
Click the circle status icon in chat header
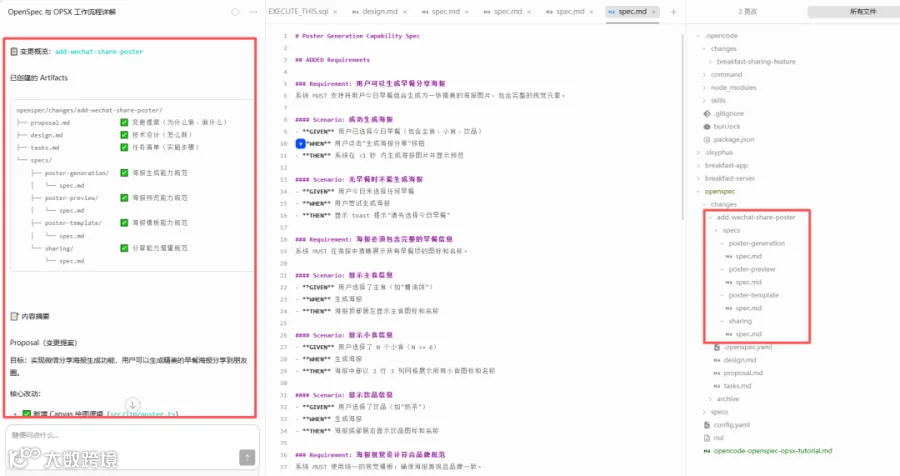tap(235, 11)
